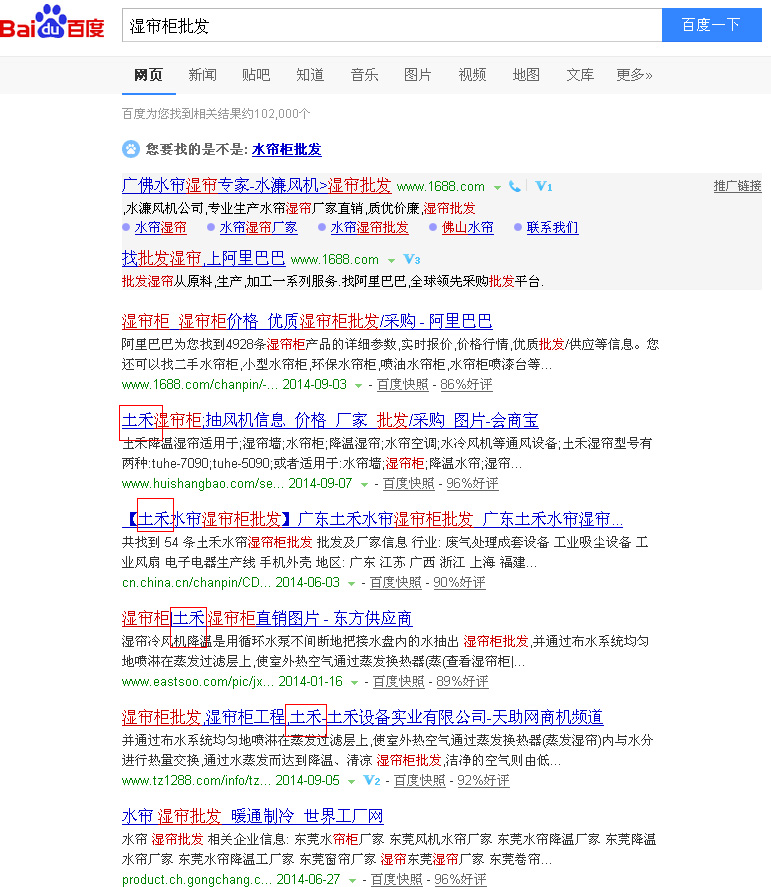Click the 百度一下 search button
The height and width of the screenshot is (887, 771).
(712, 25)
